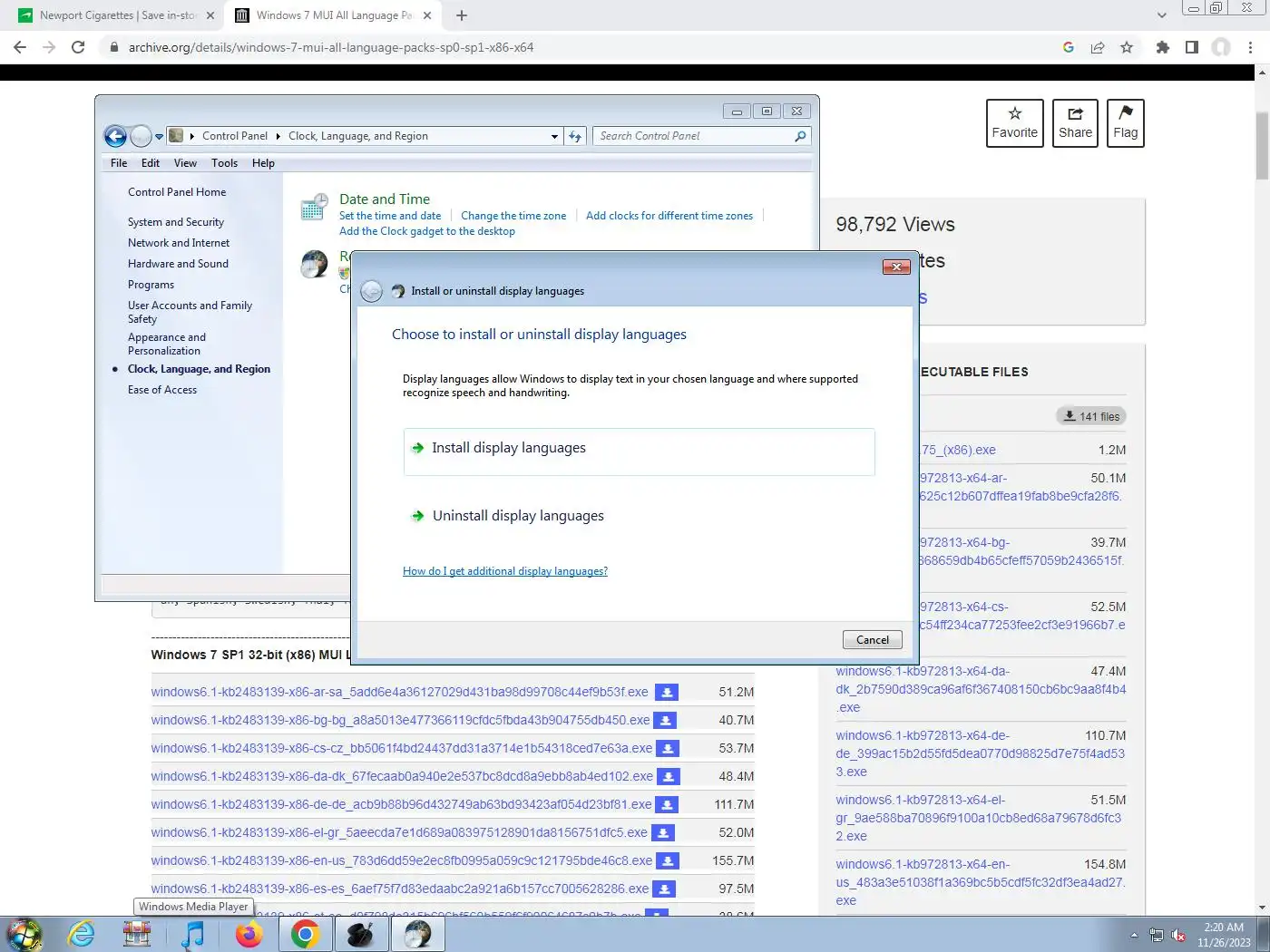Click Chrome taskbar icon
This screenshot has width=1270, height=952.
pos(305,935)
